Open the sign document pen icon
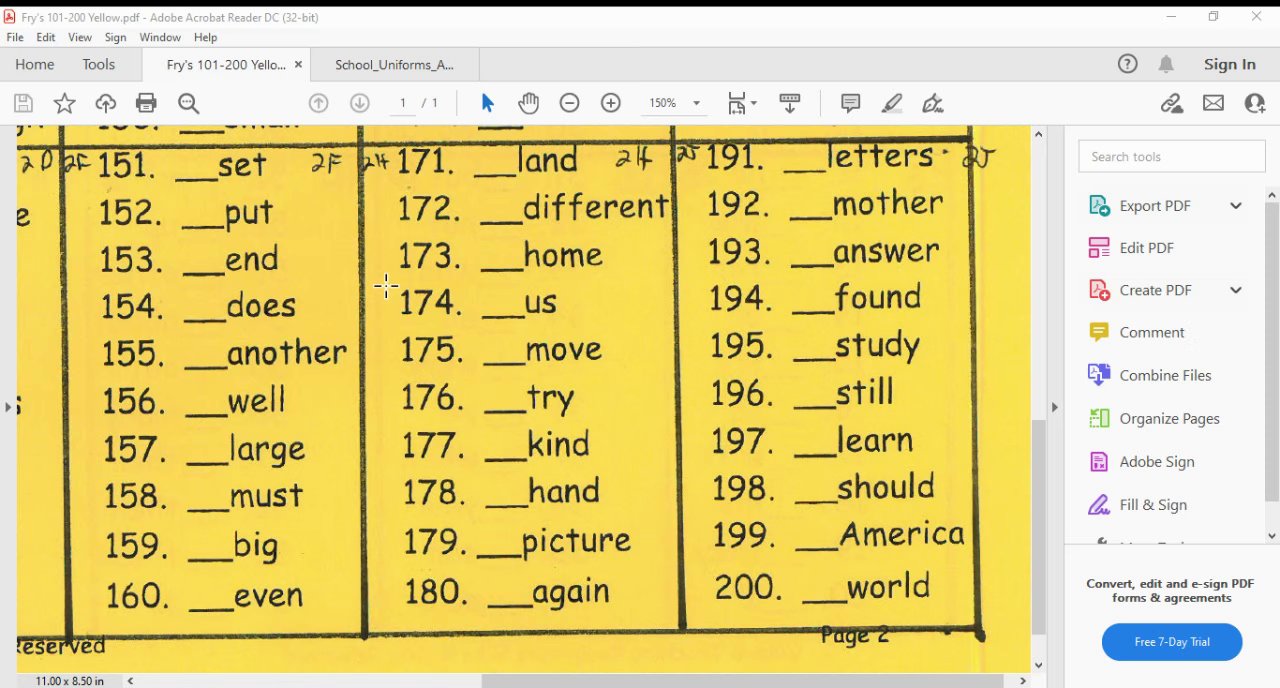Viewport: 1280px width, 688px height. [932, 103]
